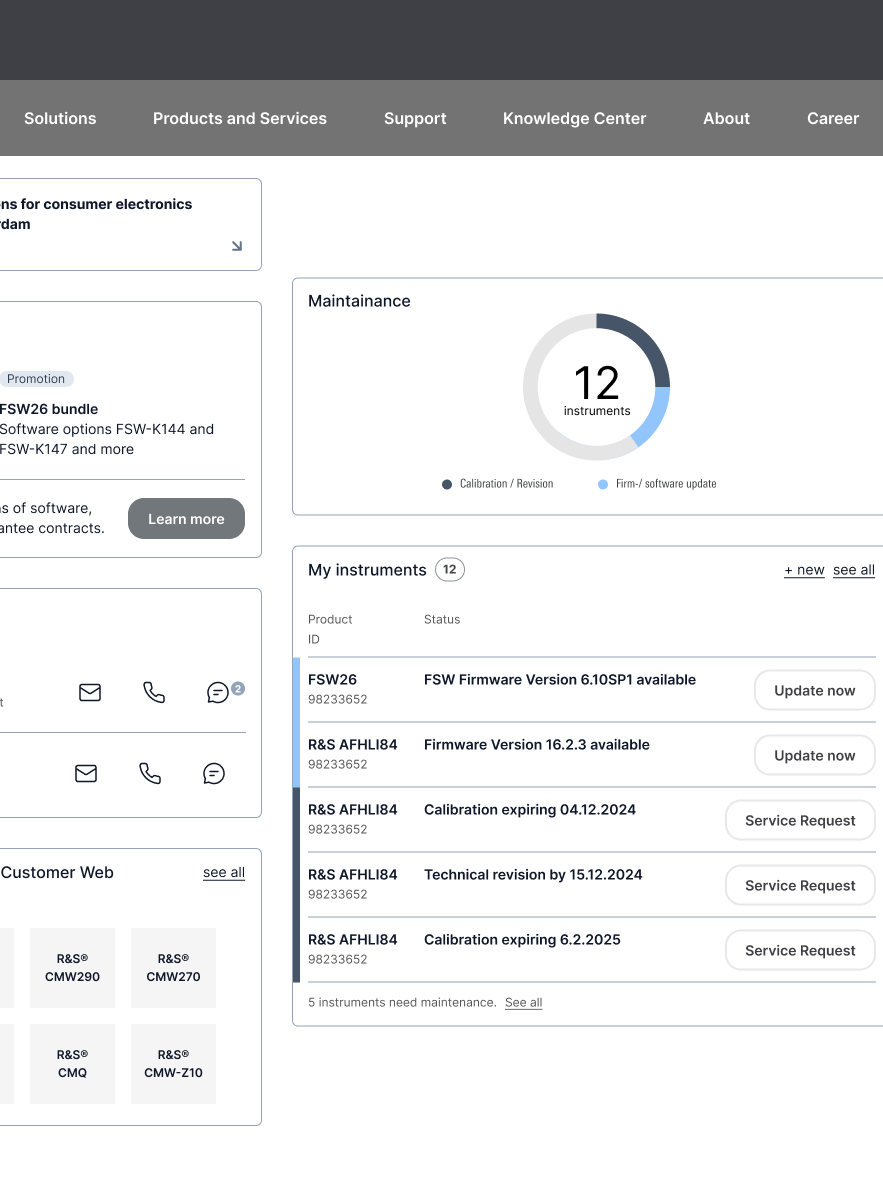Click mail icon in the lower contact row

86,773
